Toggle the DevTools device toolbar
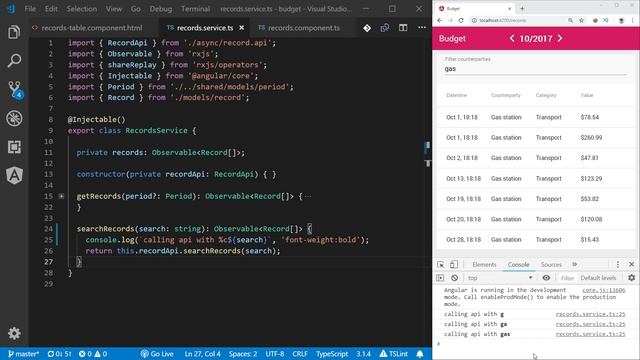The image size is (640, 360). click(454, 264)
